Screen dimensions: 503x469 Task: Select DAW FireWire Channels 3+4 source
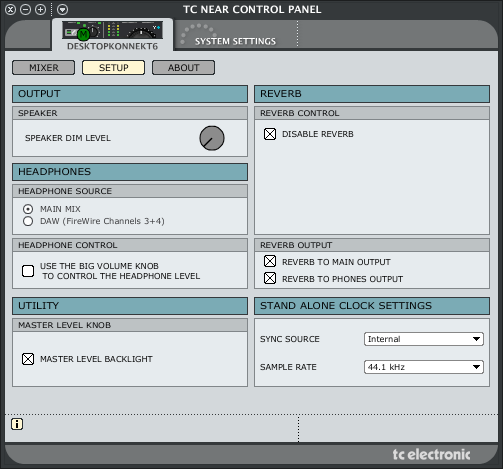28,221
